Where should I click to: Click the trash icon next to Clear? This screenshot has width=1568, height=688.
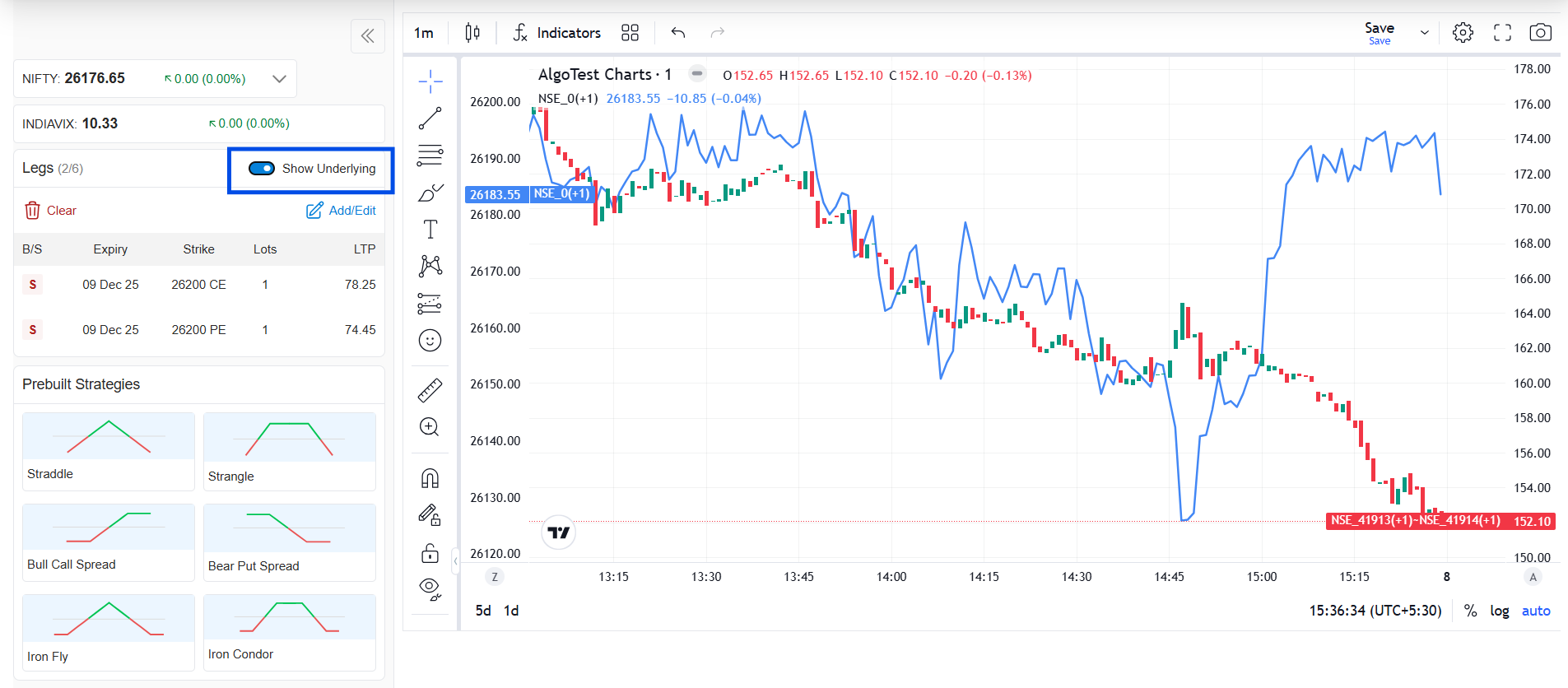[x=32, y=211]
